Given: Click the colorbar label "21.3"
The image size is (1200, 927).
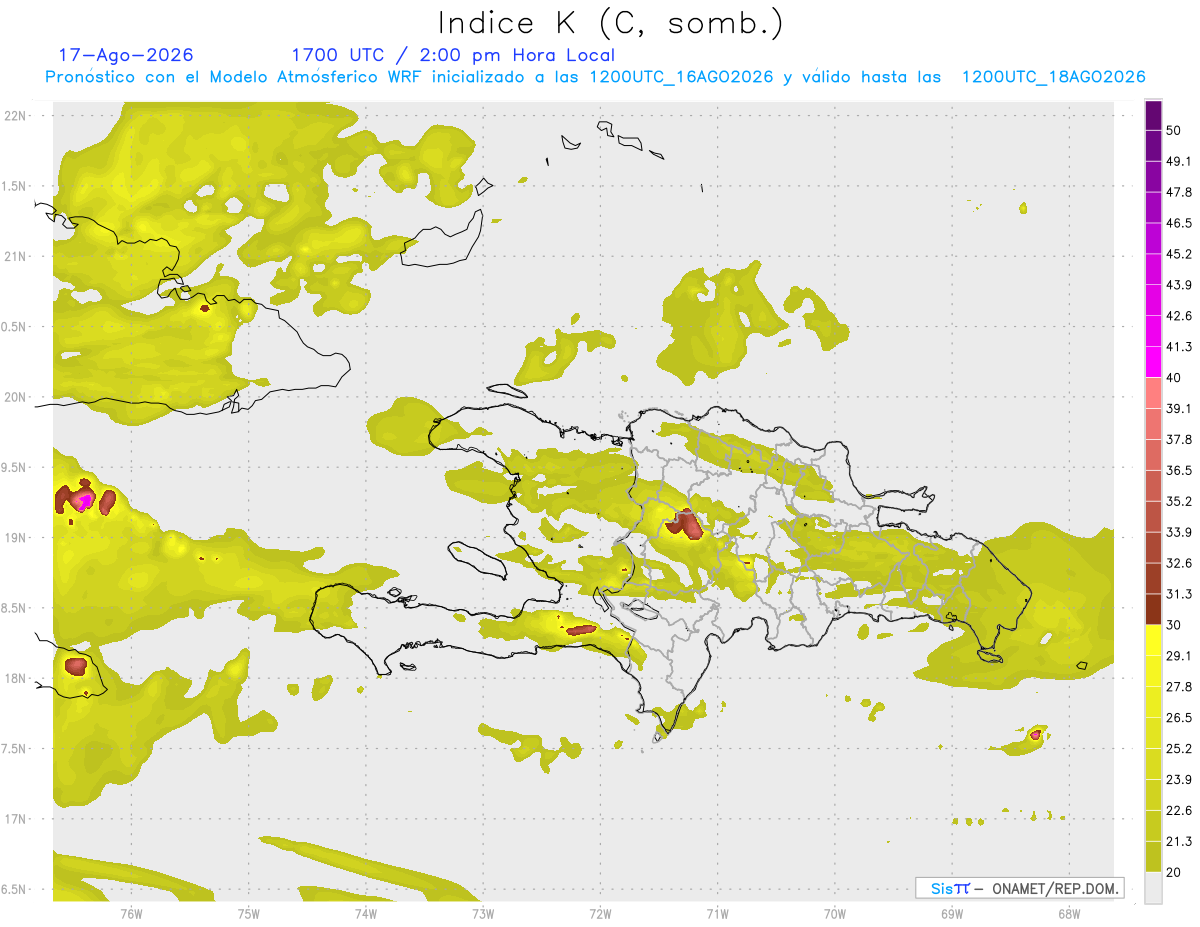Looking at the screenshot, I should coord(1179,842).
